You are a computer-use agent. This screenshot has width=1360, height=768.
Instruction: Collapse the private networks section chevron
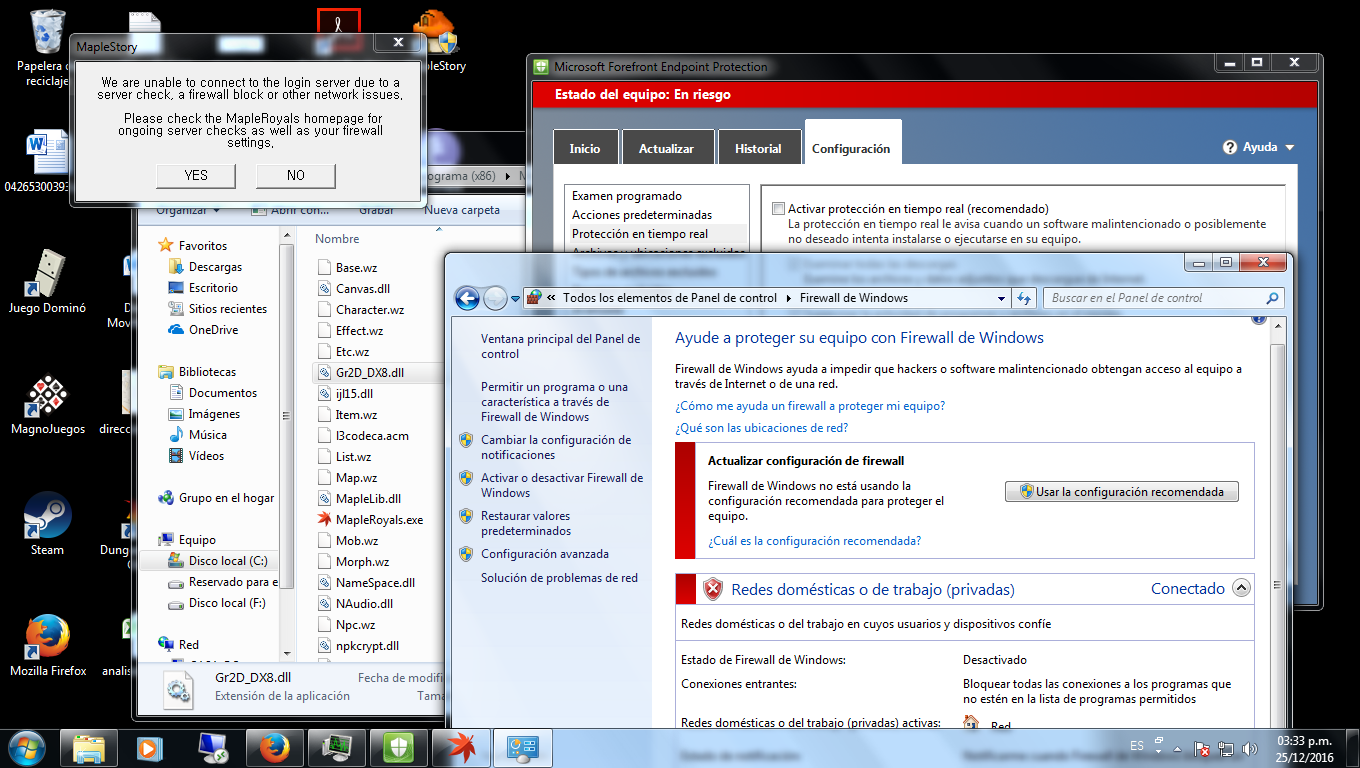(1241, 588)
